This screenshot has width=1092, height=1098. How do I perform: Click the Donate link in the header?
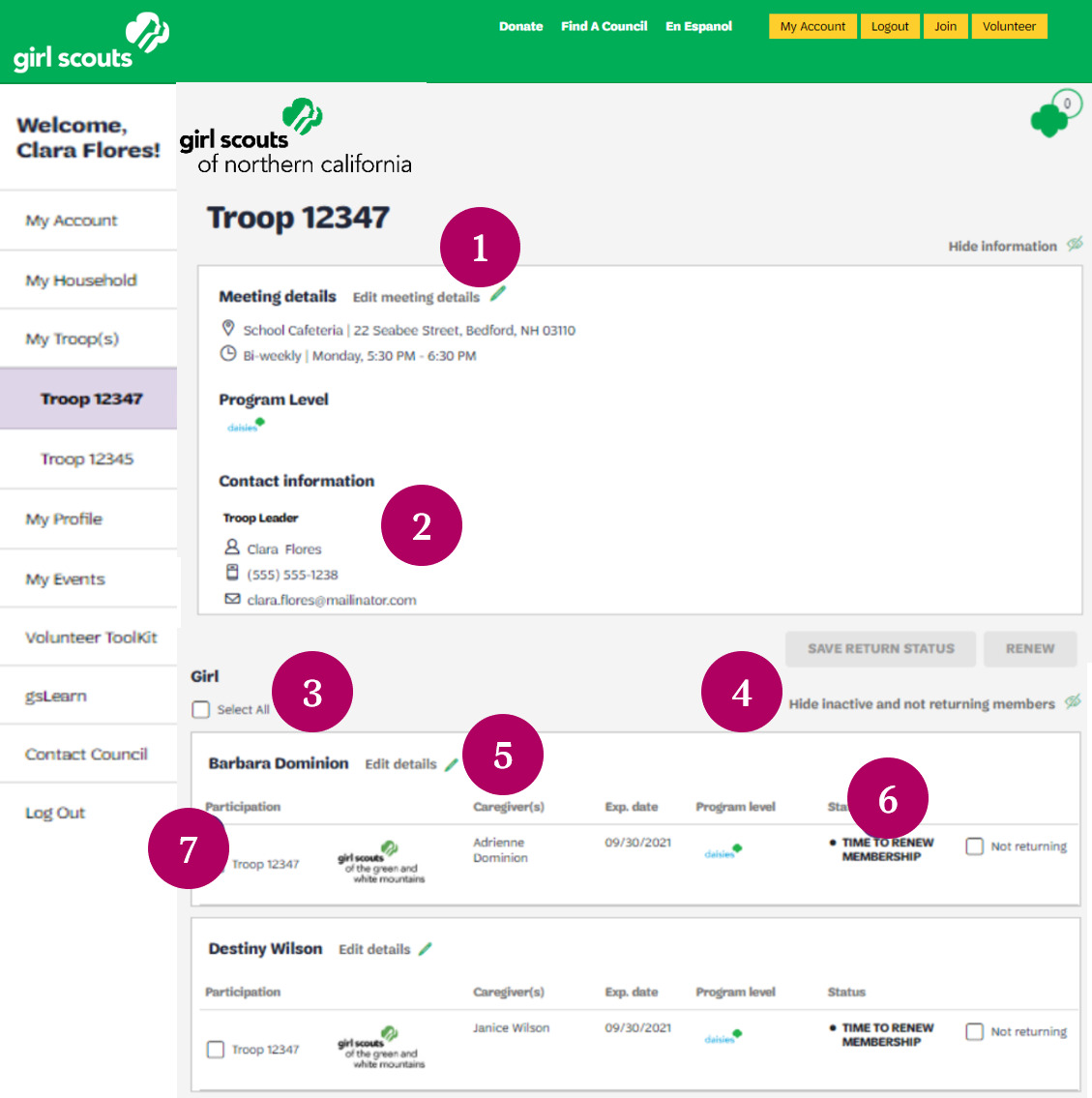coord(520,27)
